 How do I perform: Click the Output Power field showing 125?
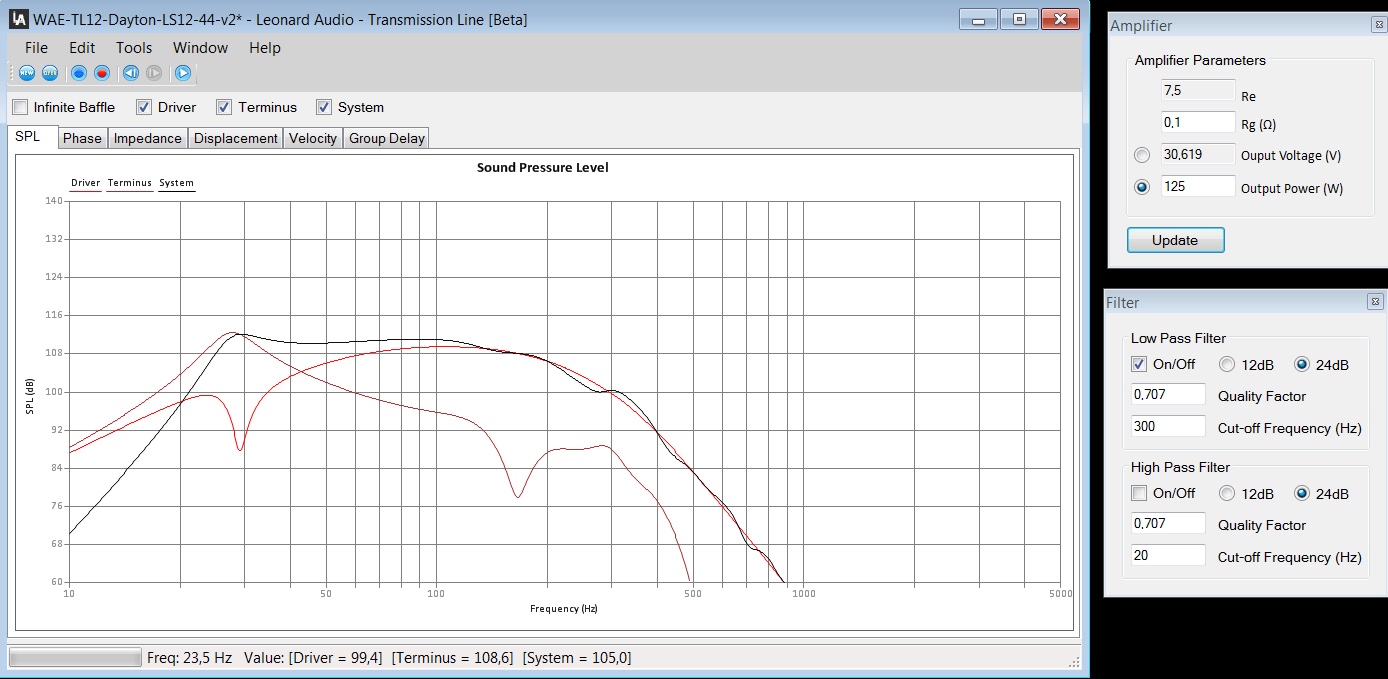click(1198, 186)
